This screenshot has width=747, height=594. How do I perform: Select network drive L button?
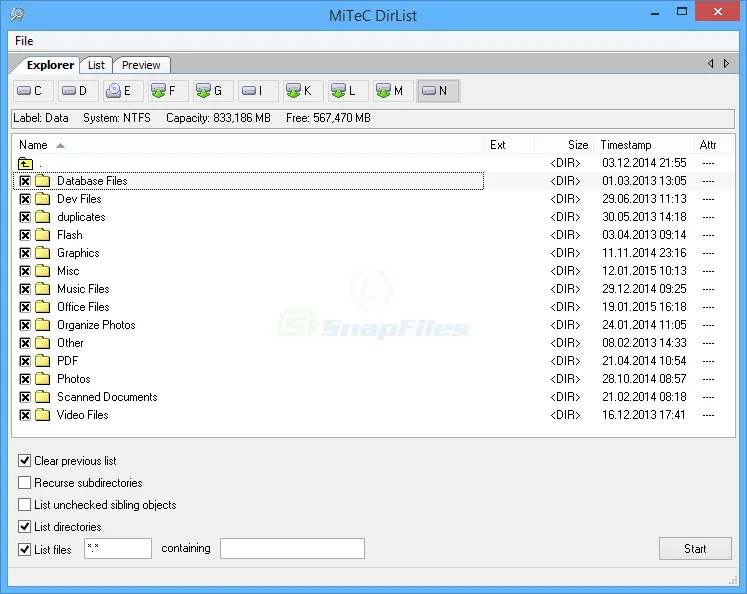coord(348,91)
